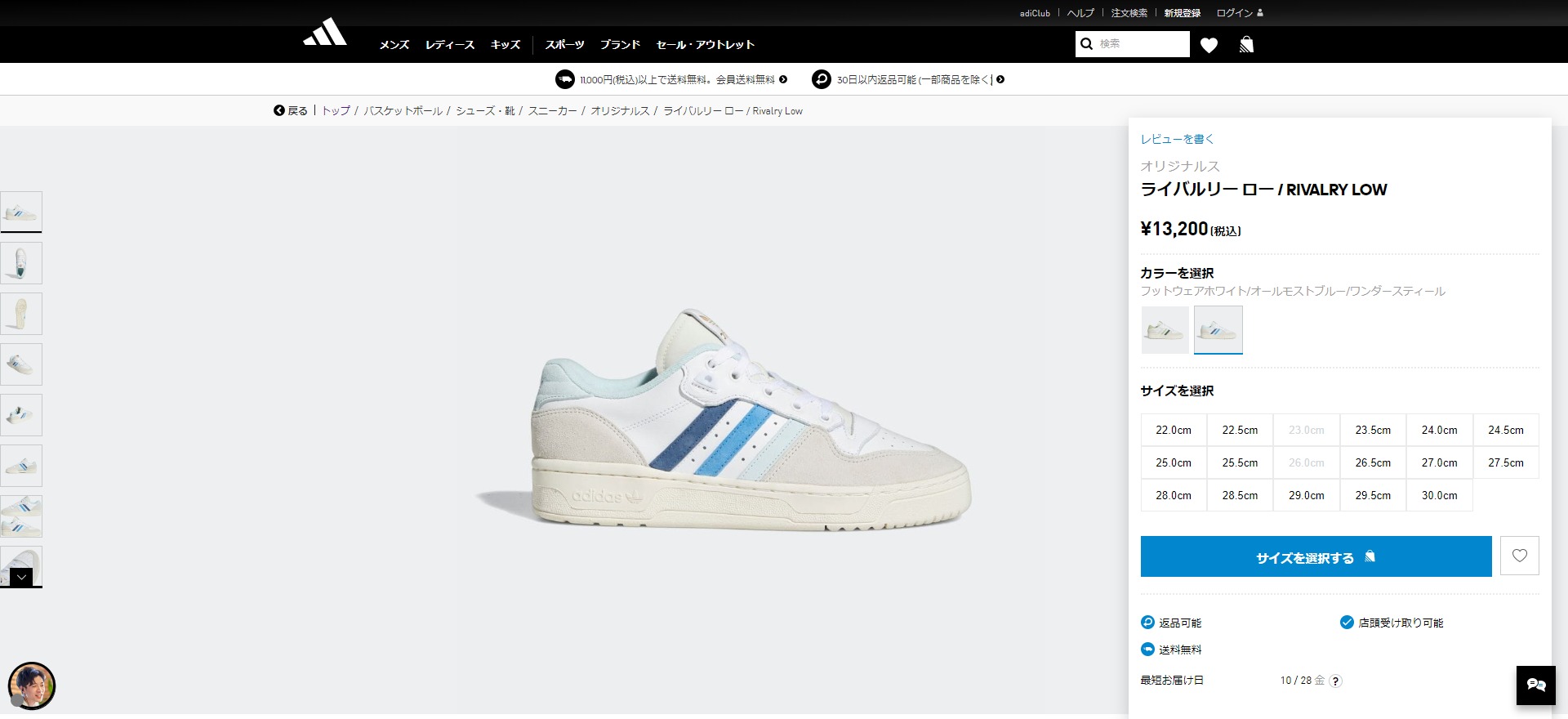Add product to wishlist heart button
The width and height of the screenshot is (1568, 719).
(1520, 556)
